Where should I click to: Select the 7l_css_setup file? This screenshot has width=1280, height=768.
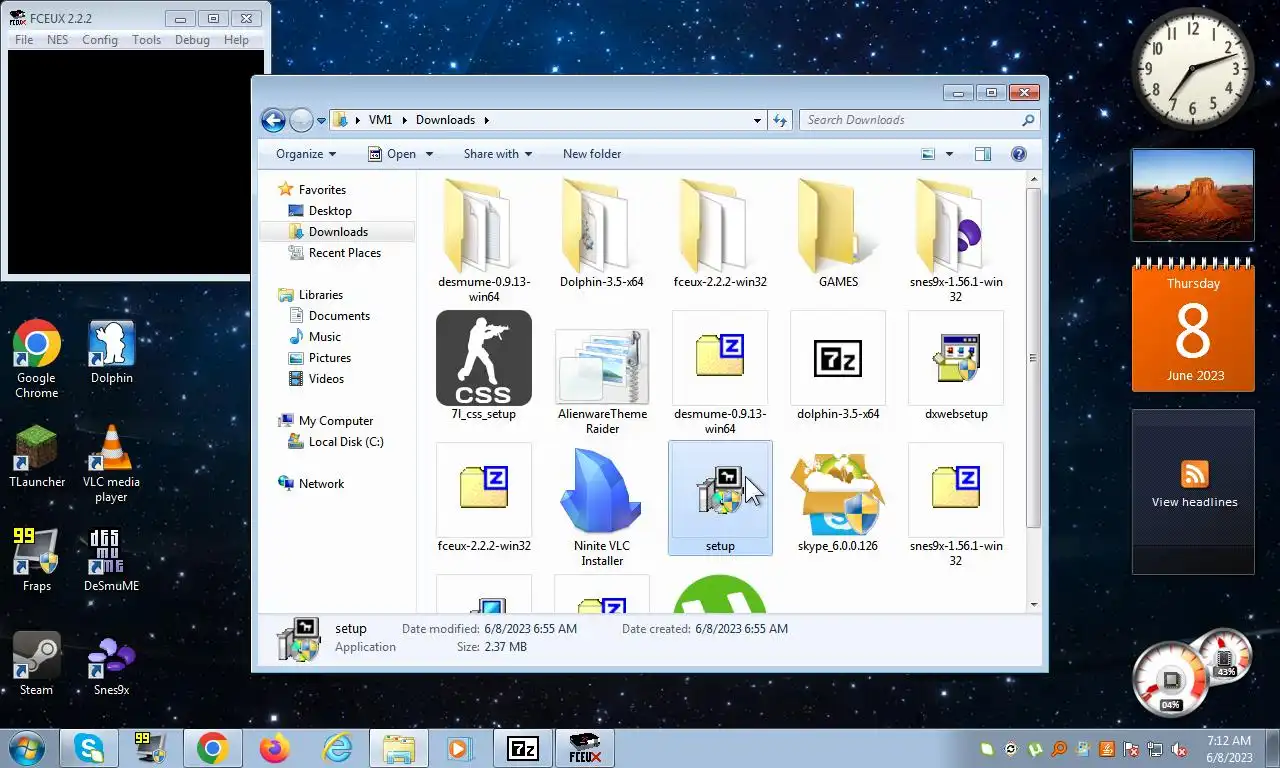[484, 365]
